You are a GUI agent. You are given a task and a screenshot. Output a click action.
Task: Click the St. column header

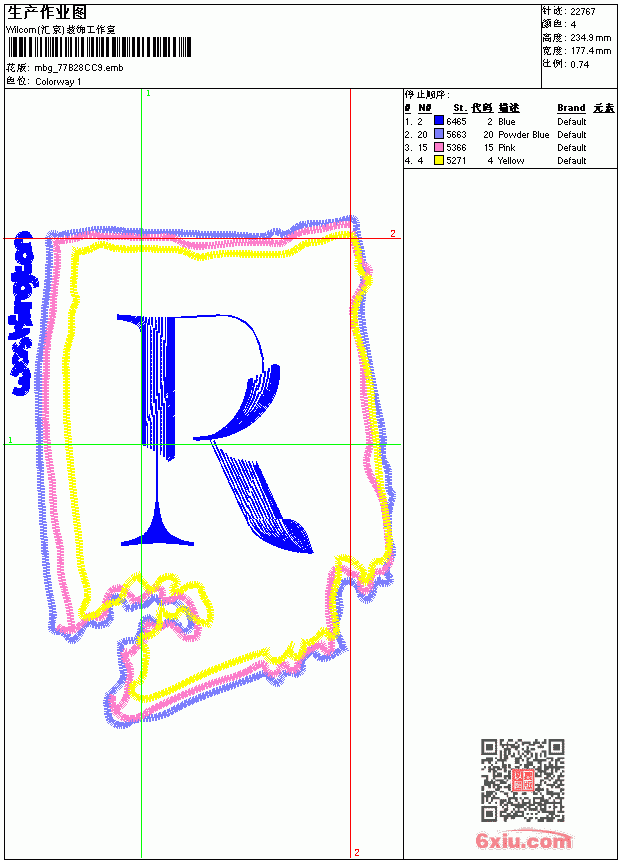tap(460, 108)
